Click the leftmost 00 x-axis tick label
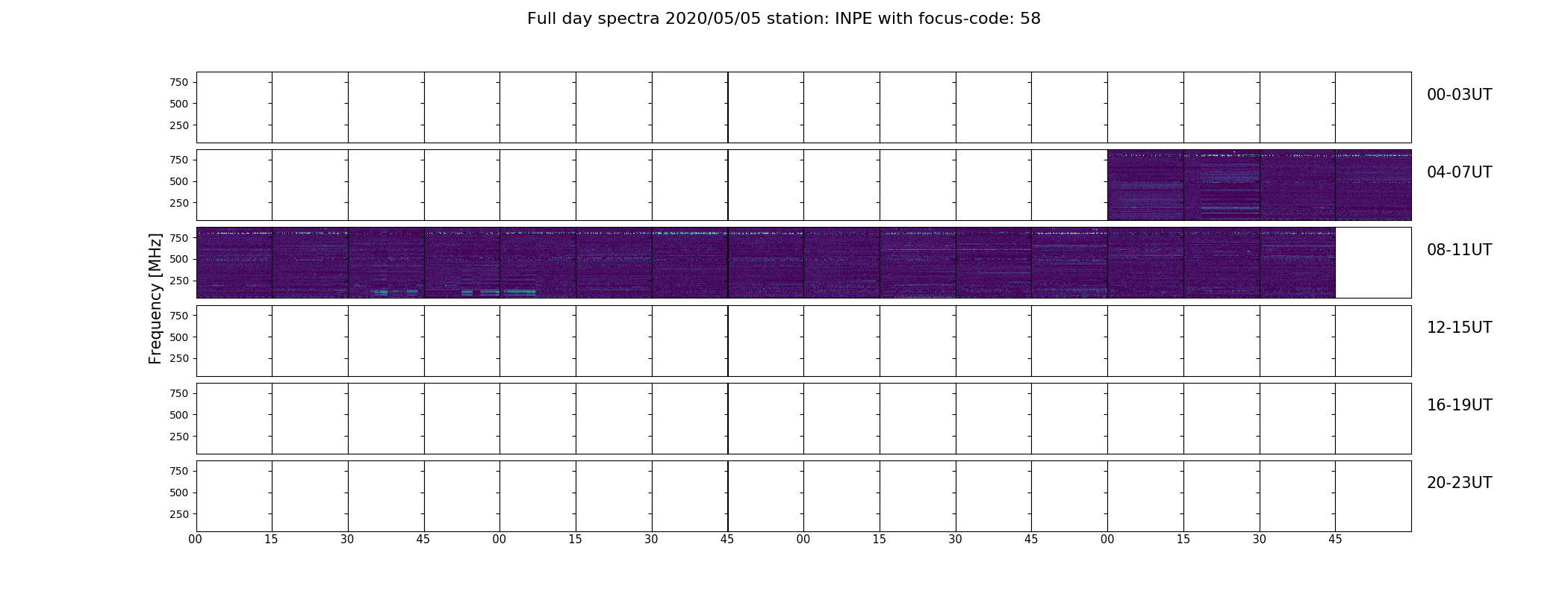The image size is (1568, 597). 196,540
